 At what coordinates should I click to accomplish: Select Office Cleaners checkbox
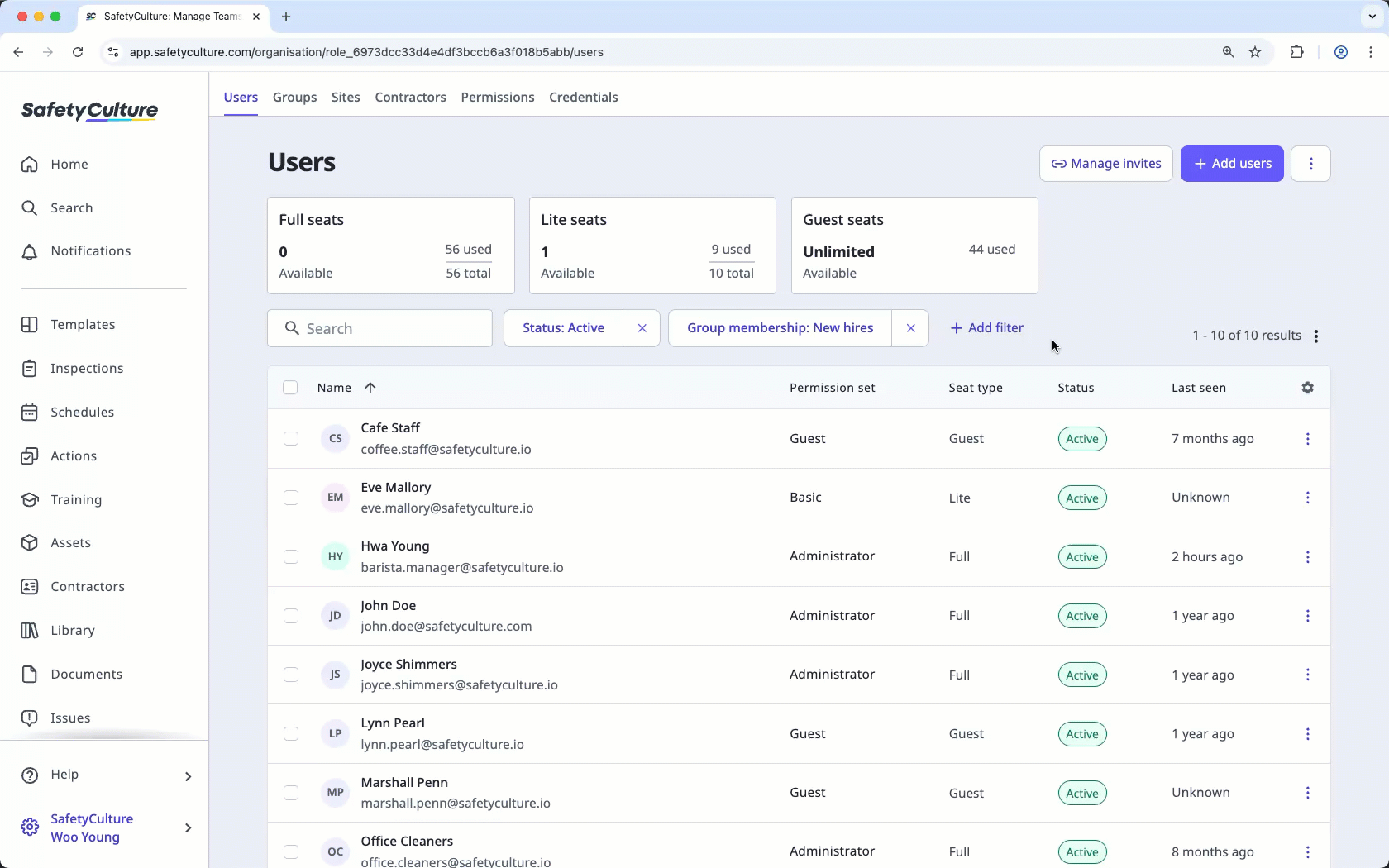(x=291, y=851)
